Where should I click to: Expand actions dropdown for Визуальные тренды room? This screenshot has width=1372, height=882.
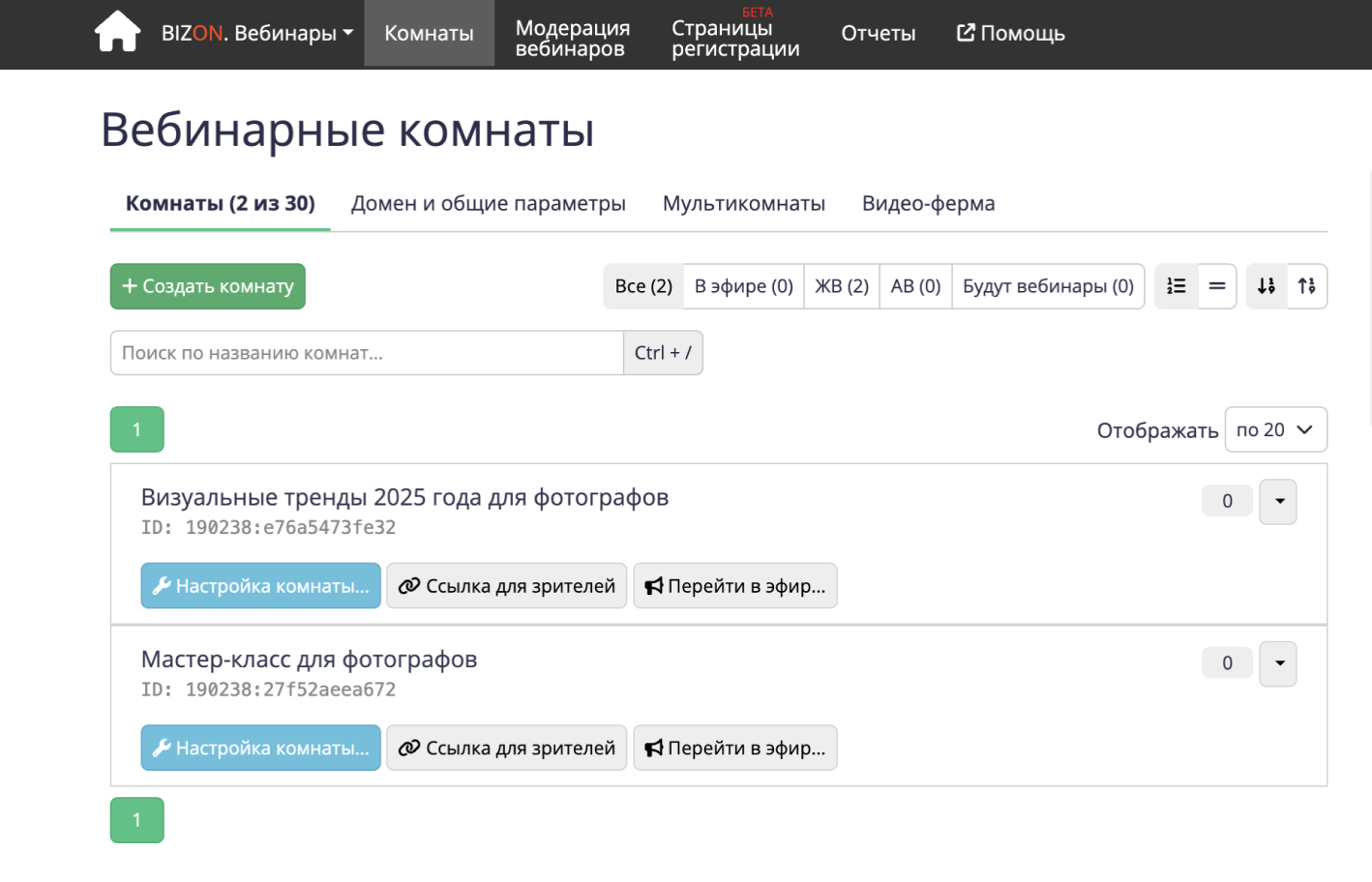[1278, 501]
